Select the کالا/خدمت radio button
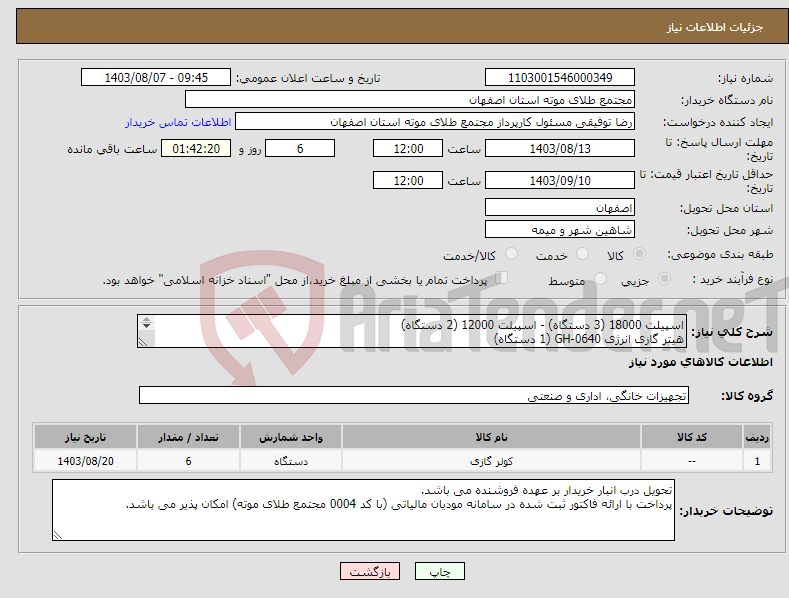Viewport: 789px width, 598px height. 511,254
